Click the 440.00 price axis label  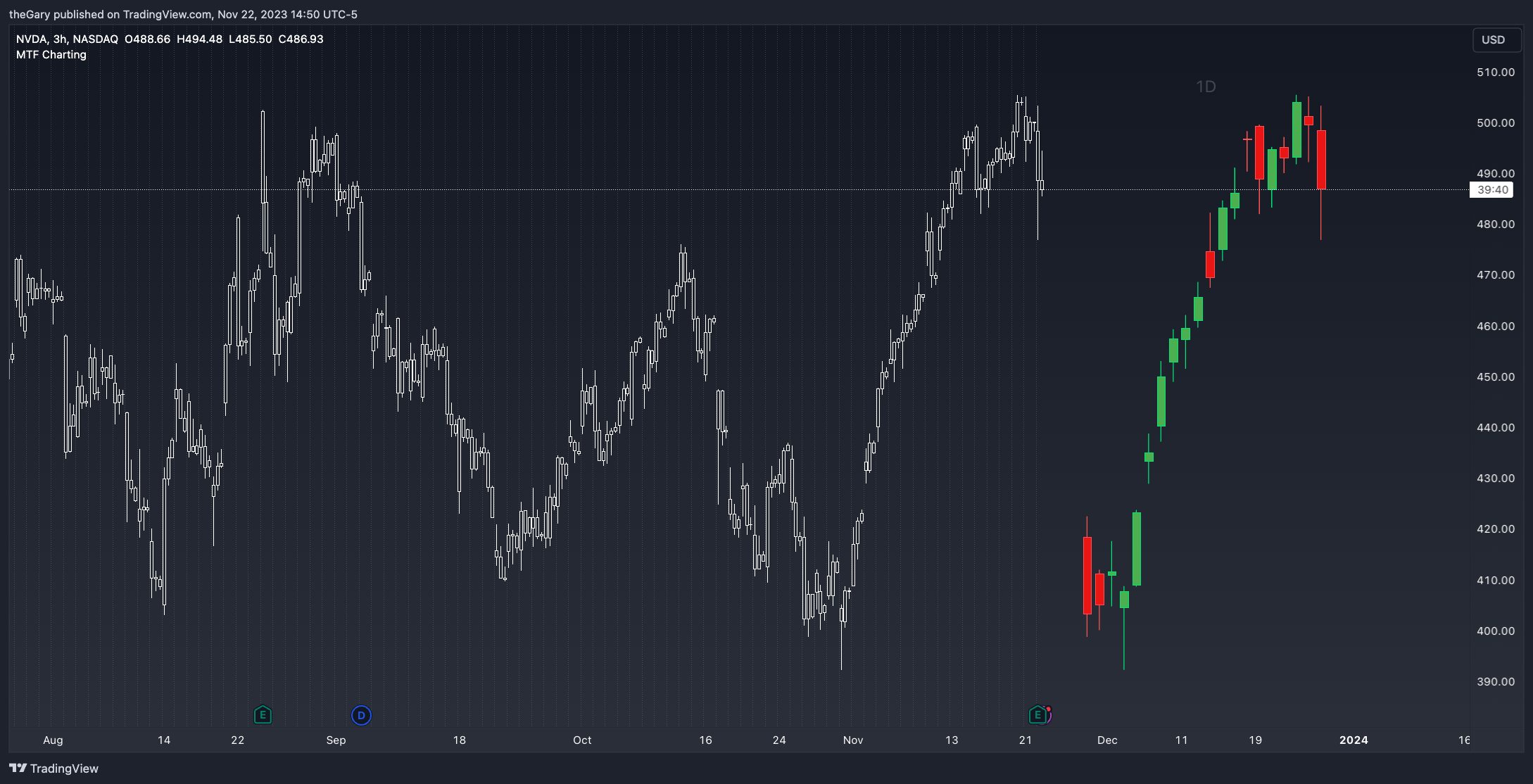pyautogui.click(x=1496, y=428)
